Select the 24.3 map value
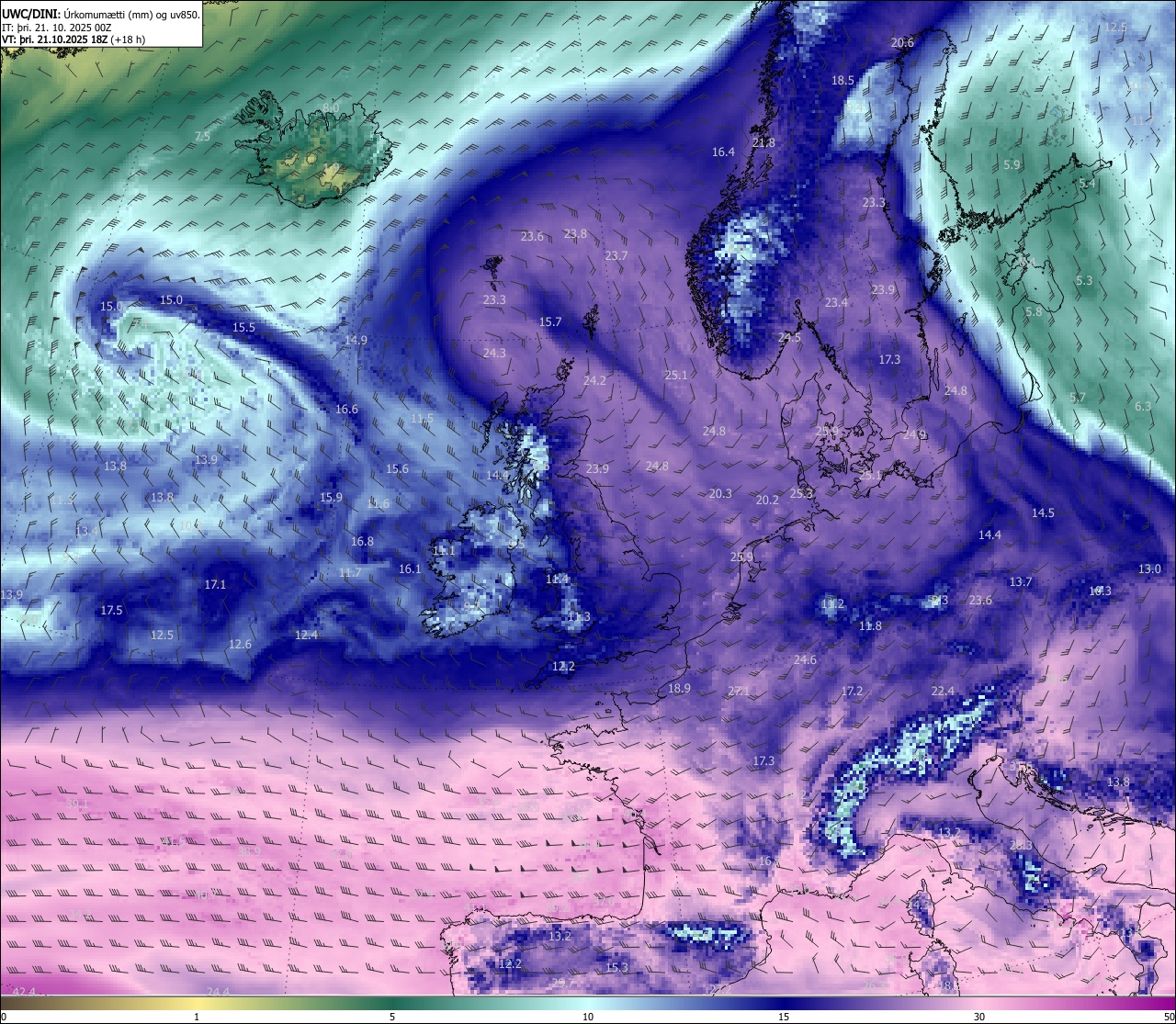1176x1024 pixels. coord(494,353)
